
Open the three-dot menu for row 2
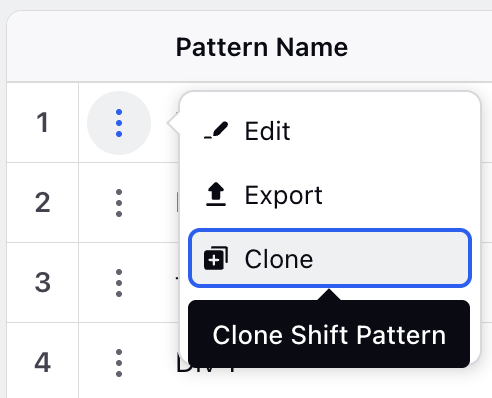coord(119,203)
